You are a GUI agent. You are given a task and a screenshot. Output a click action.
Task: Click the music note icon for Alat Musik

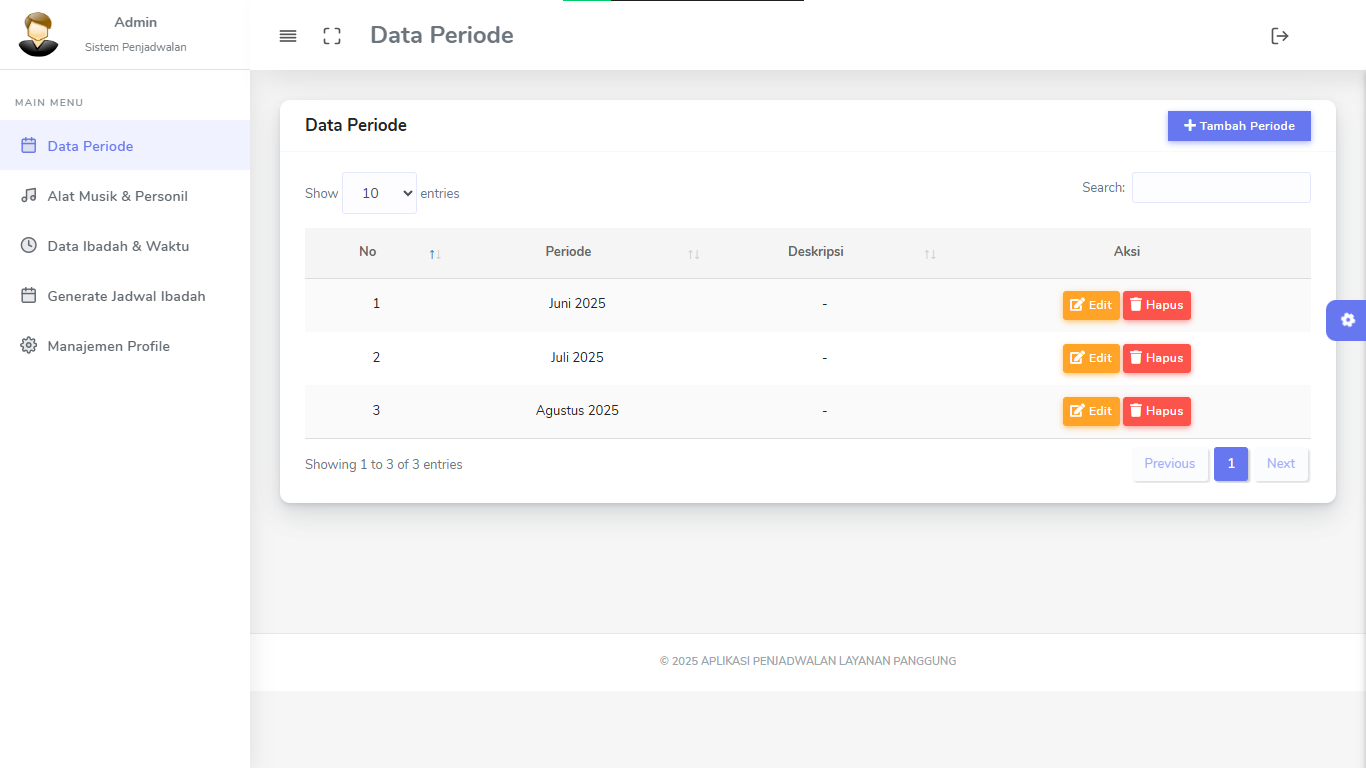pyautogui.click(x=29, y=196)
